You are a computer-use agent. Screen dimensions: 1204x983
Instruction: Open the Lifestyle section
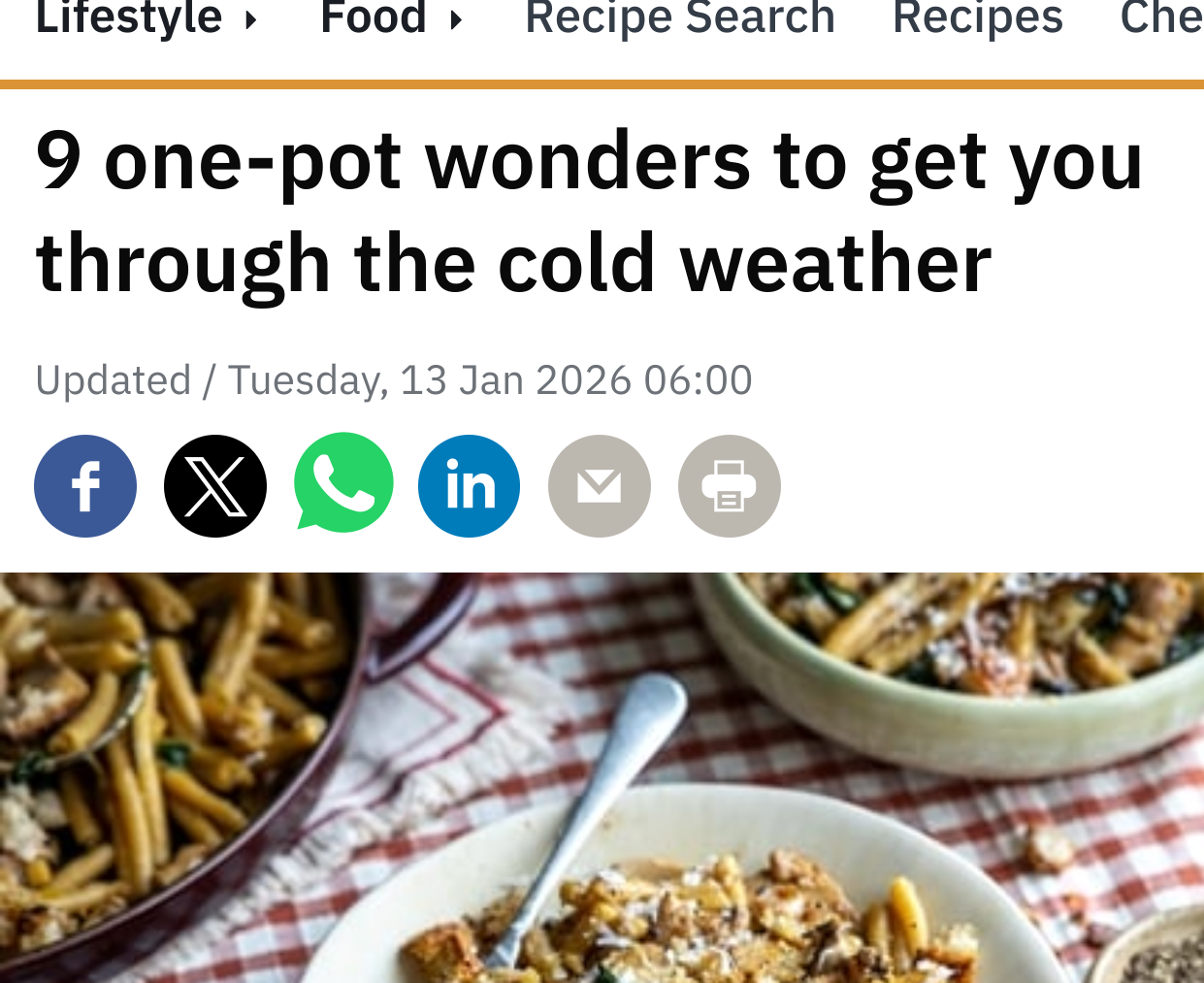coord(129,17)
